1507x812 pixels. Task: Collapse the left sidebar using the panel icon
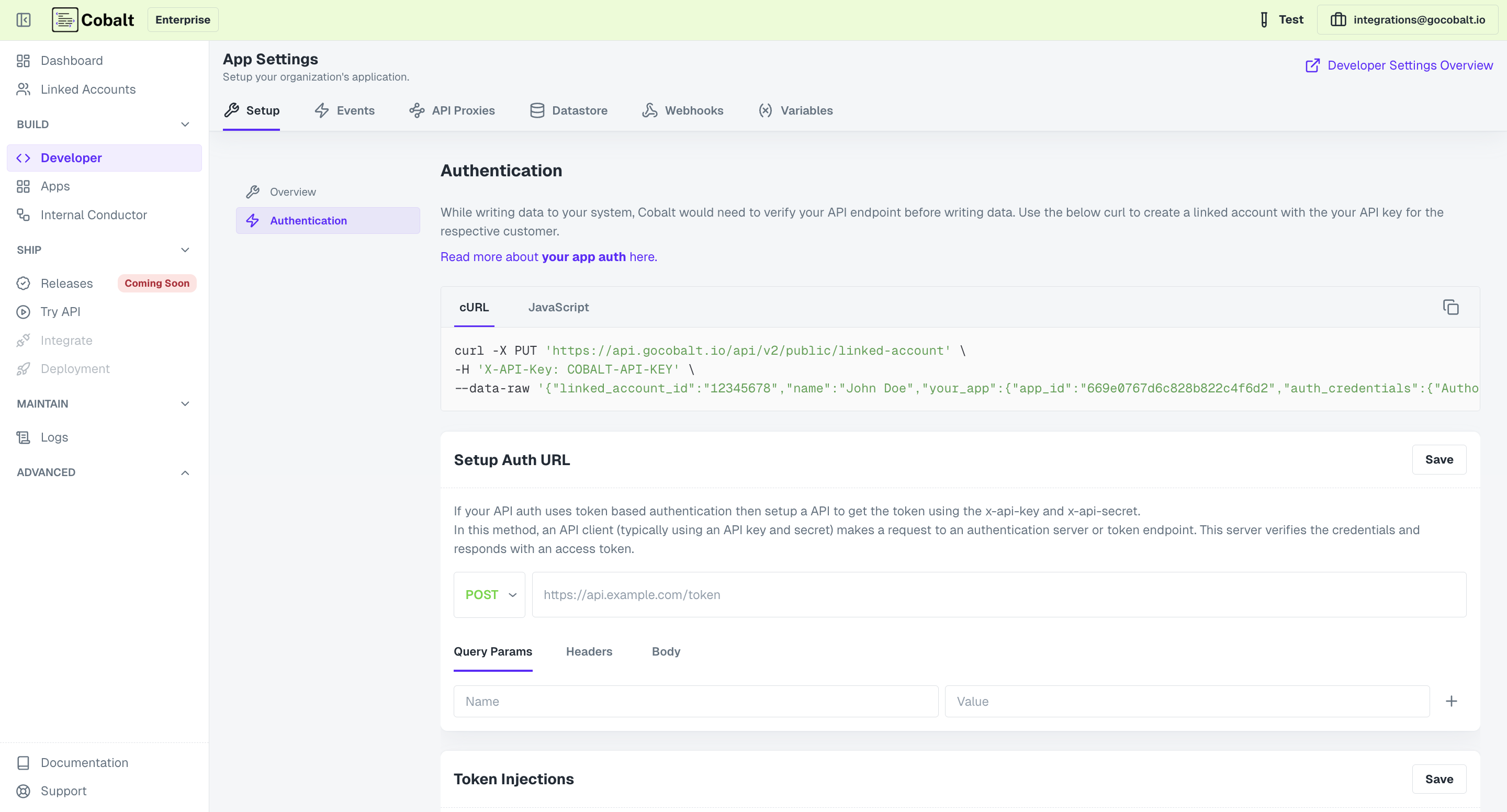(x=24, y=19)
